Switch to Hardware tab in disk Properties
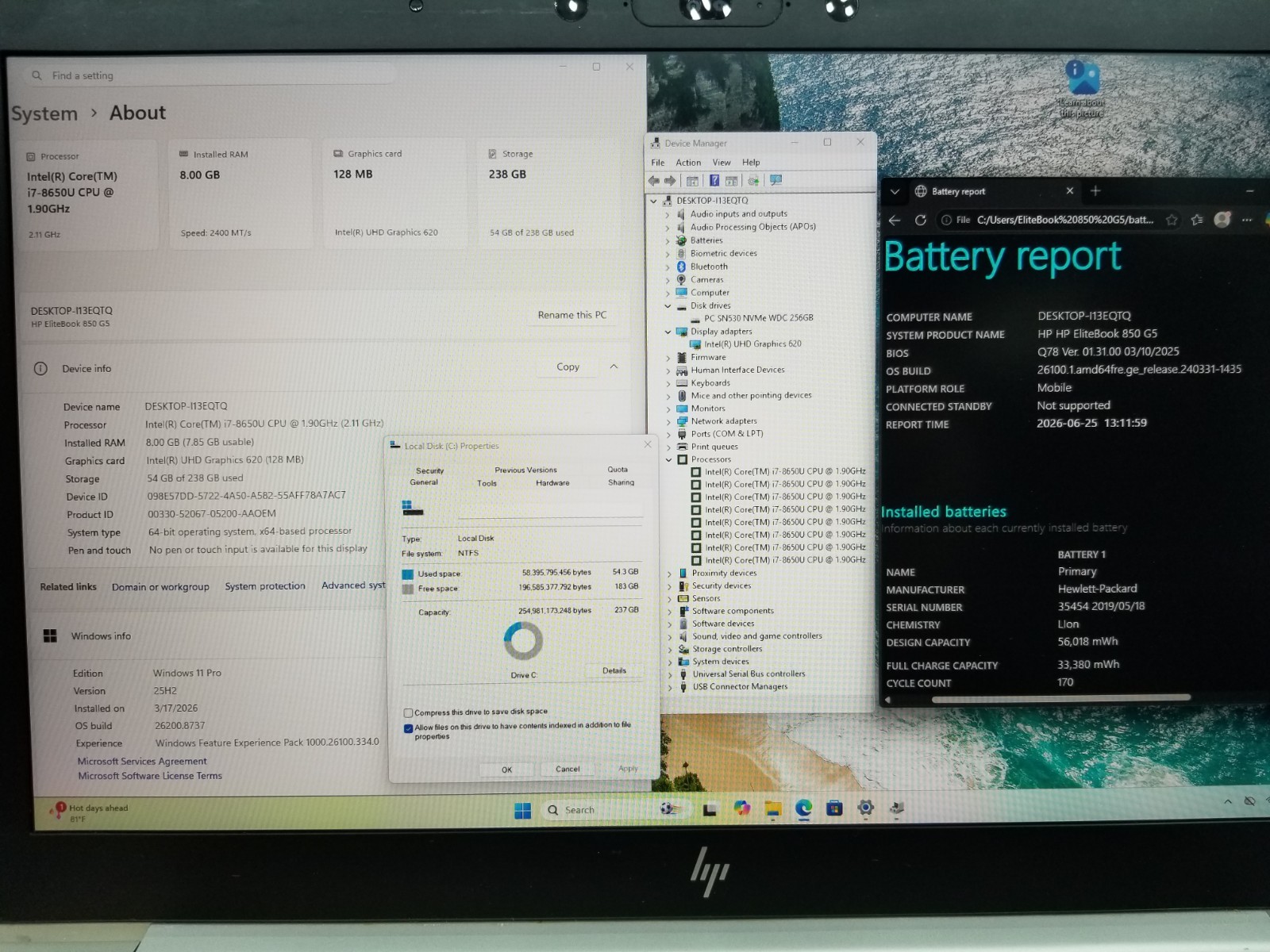Screen dimensions: 1270x952 point(552,482)
